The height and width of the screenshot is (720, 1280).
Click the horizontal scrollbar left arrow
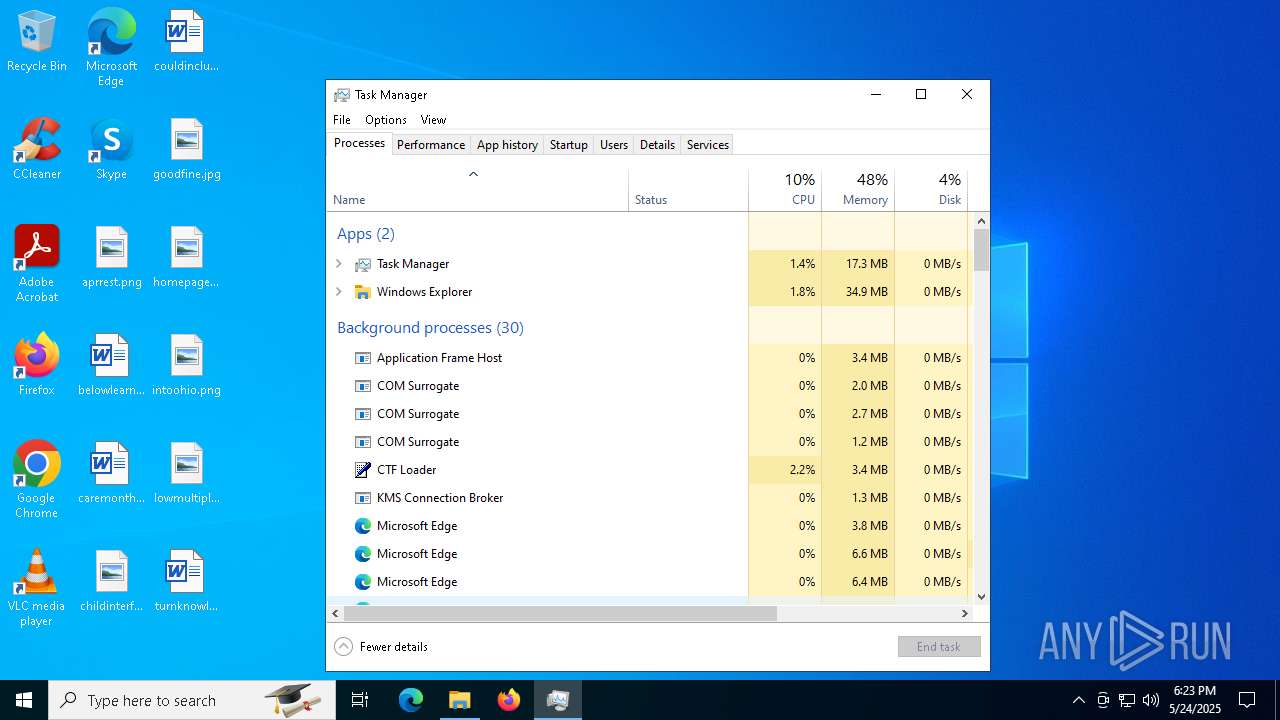335,614
